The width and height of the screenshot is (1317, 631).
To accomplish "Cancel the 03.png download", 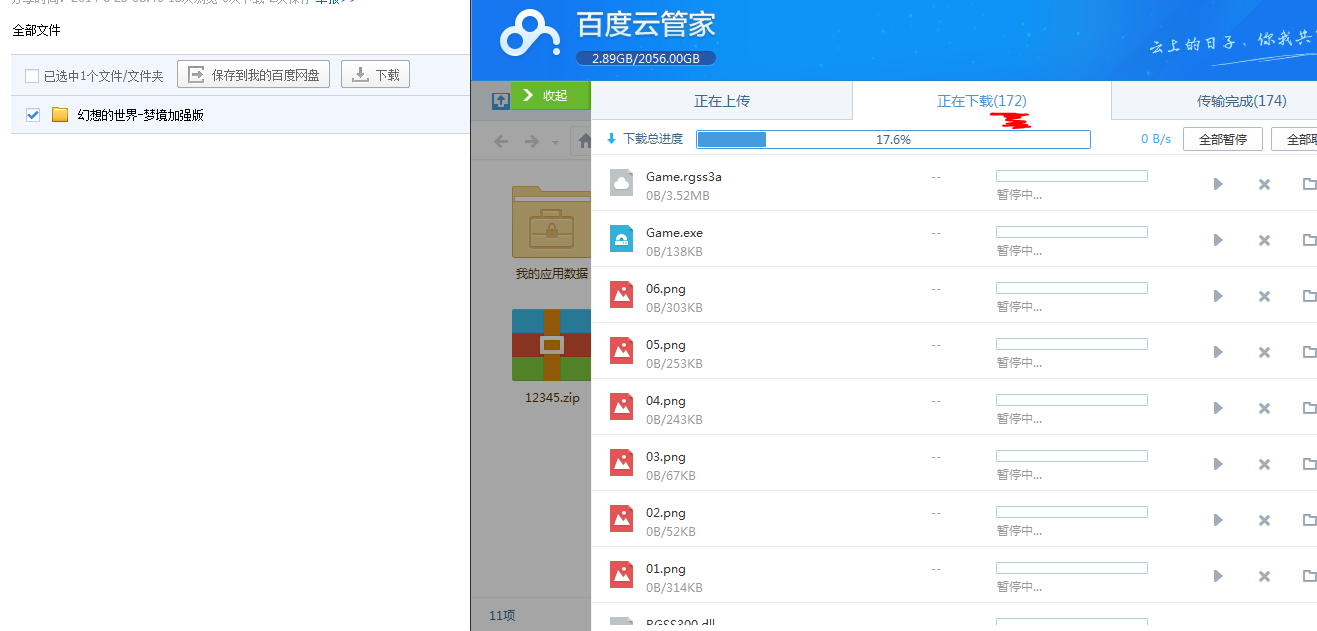I will tap(1264, 464).
